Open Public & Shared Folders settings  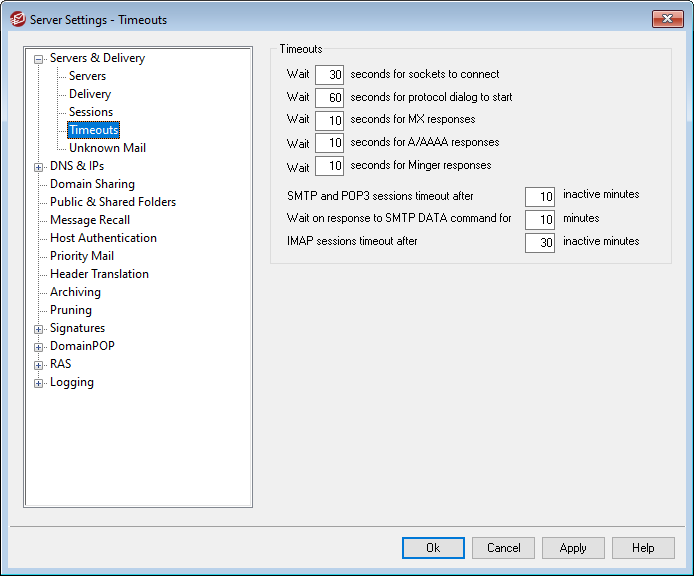click(113, 202)
